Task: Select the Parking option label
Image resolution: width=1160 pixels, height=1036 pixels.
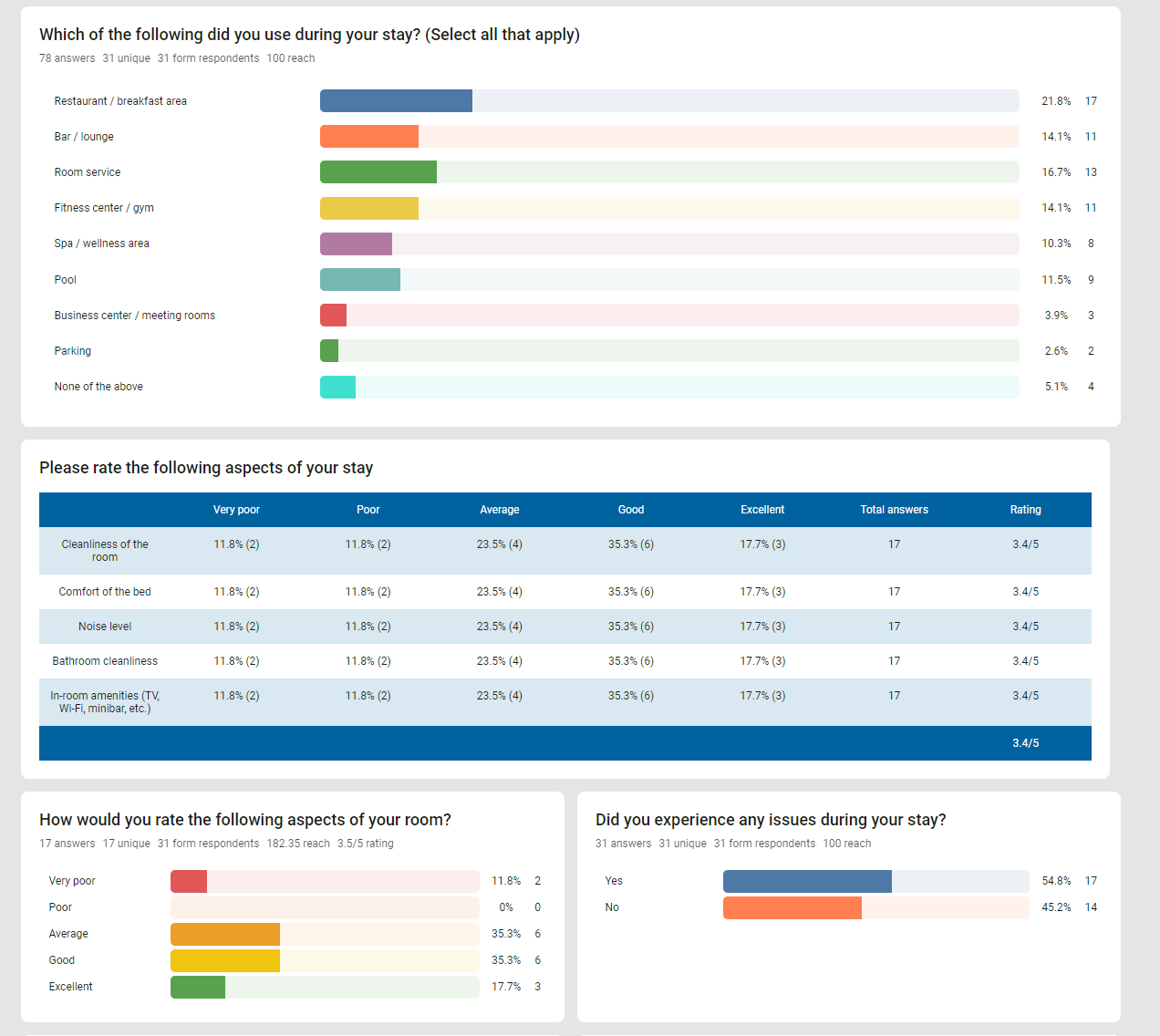Action: [73, 351]
